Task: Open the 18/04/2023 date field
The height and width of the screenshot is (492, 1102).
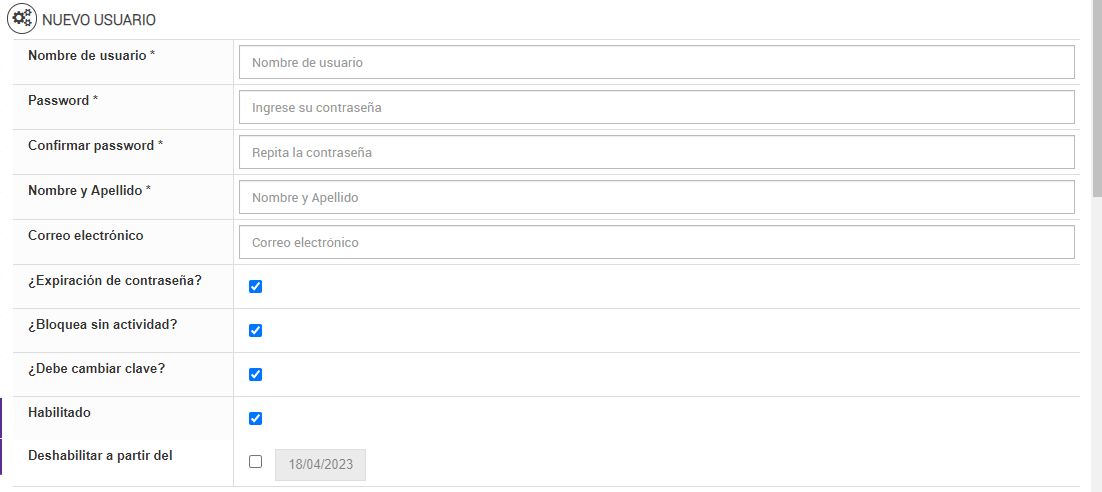Action: tap(320, 465)
